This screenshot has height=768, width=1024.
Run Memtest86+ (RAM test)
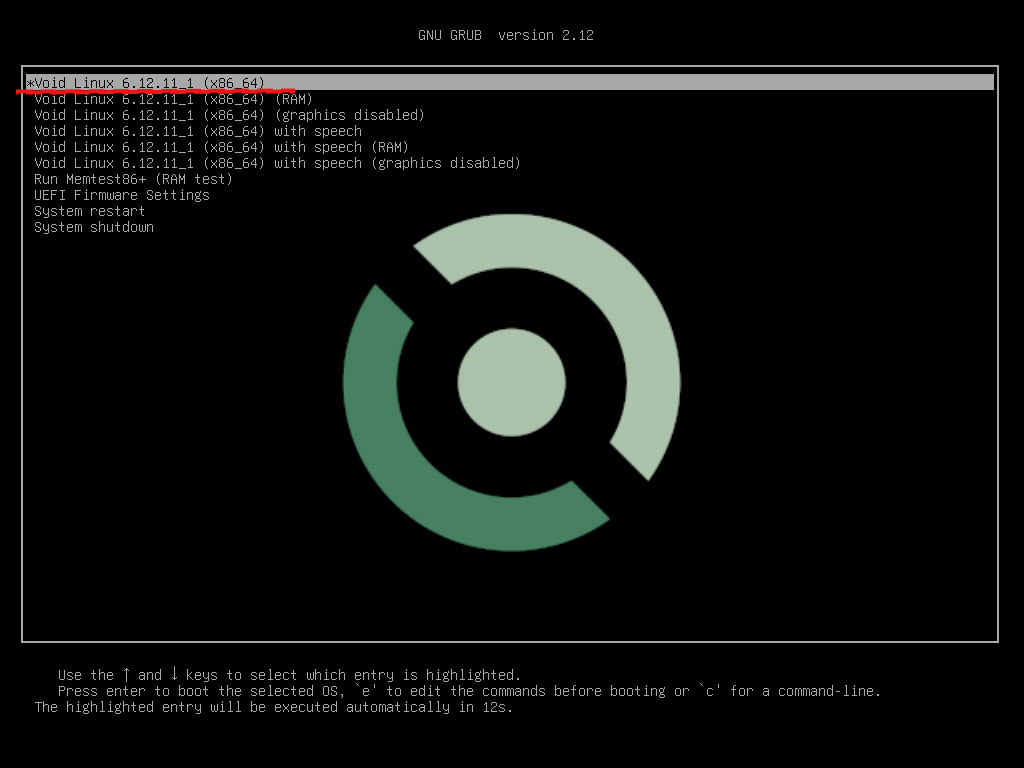133,179
